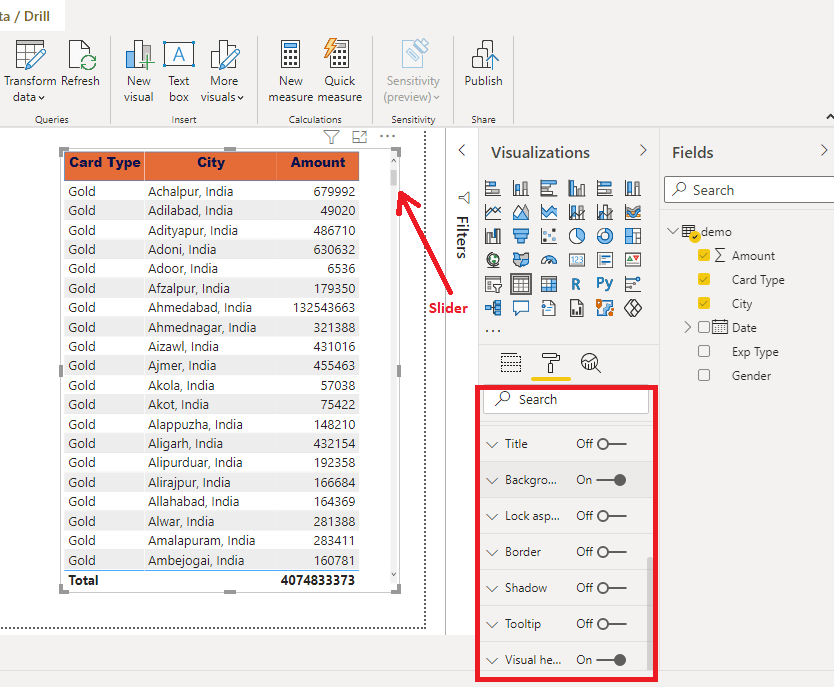The height and width of the screenshot is (687, 834).
Task: Check the Gender field checkbox
Action: 705,376
